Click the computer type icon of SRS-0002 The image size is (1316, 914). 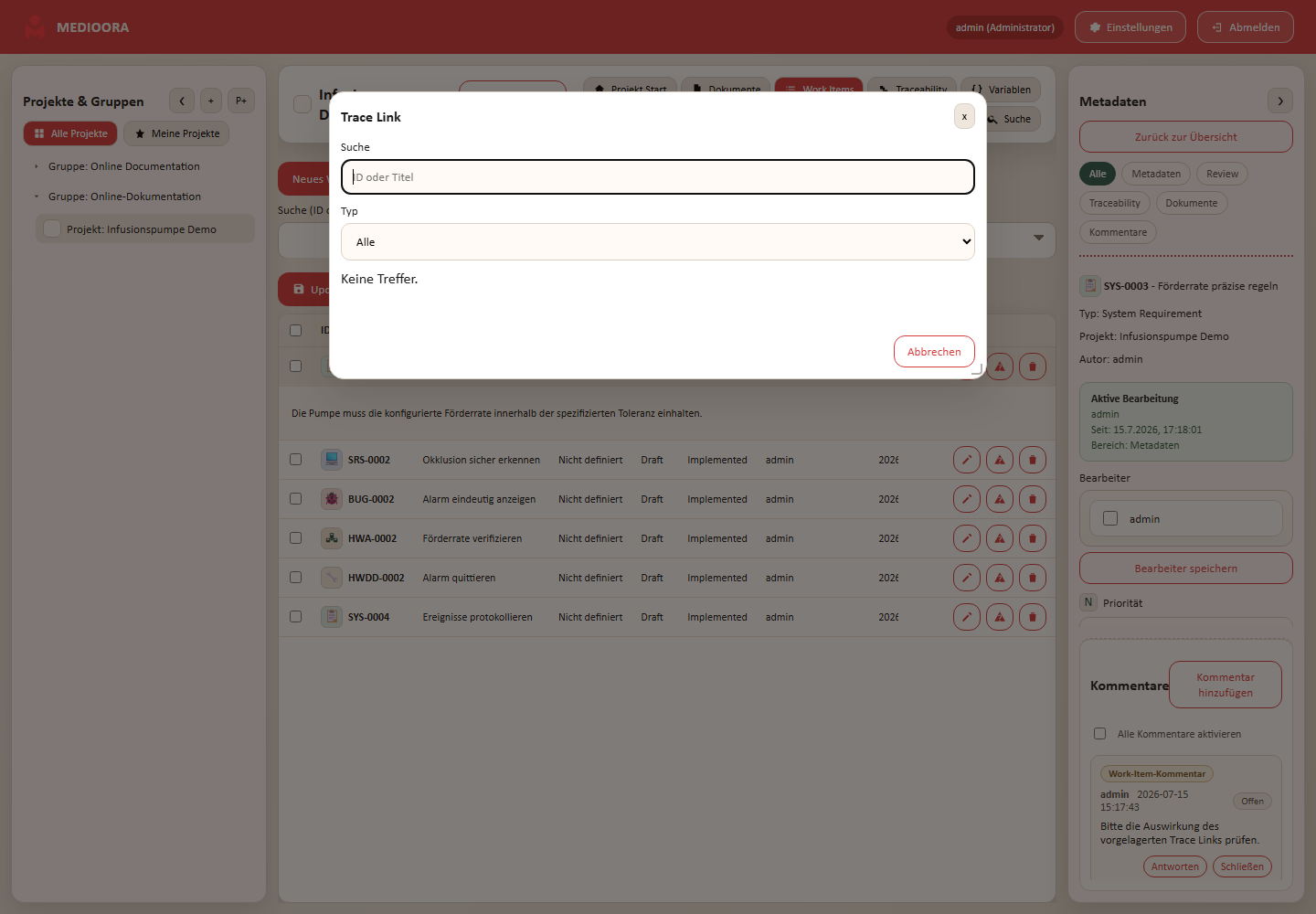[x=332, y=460]
